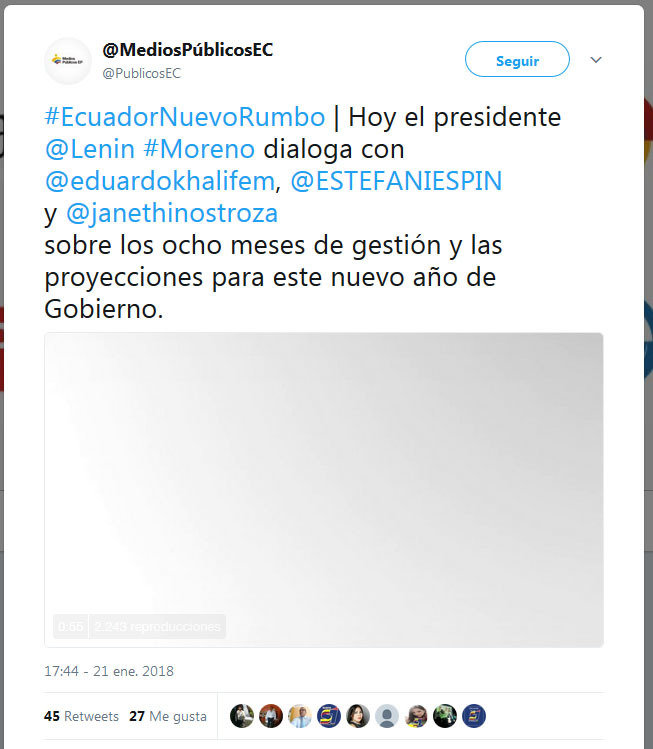Play the embedded tweet video
Image resolution: width=653 pixels, height=749 pixels.
tap(324, 490)
